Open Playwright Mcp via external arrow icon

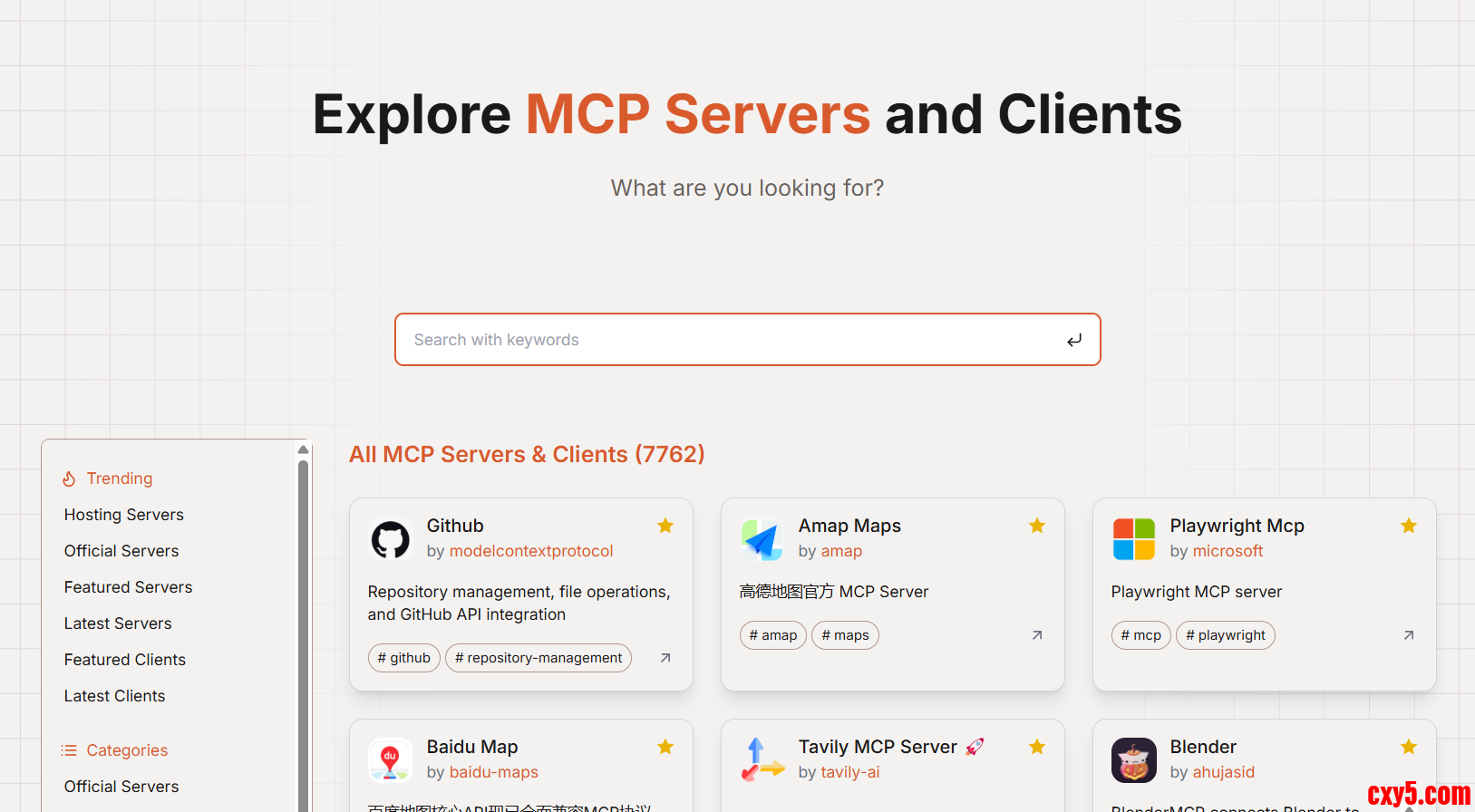(x=1408, y=635)
